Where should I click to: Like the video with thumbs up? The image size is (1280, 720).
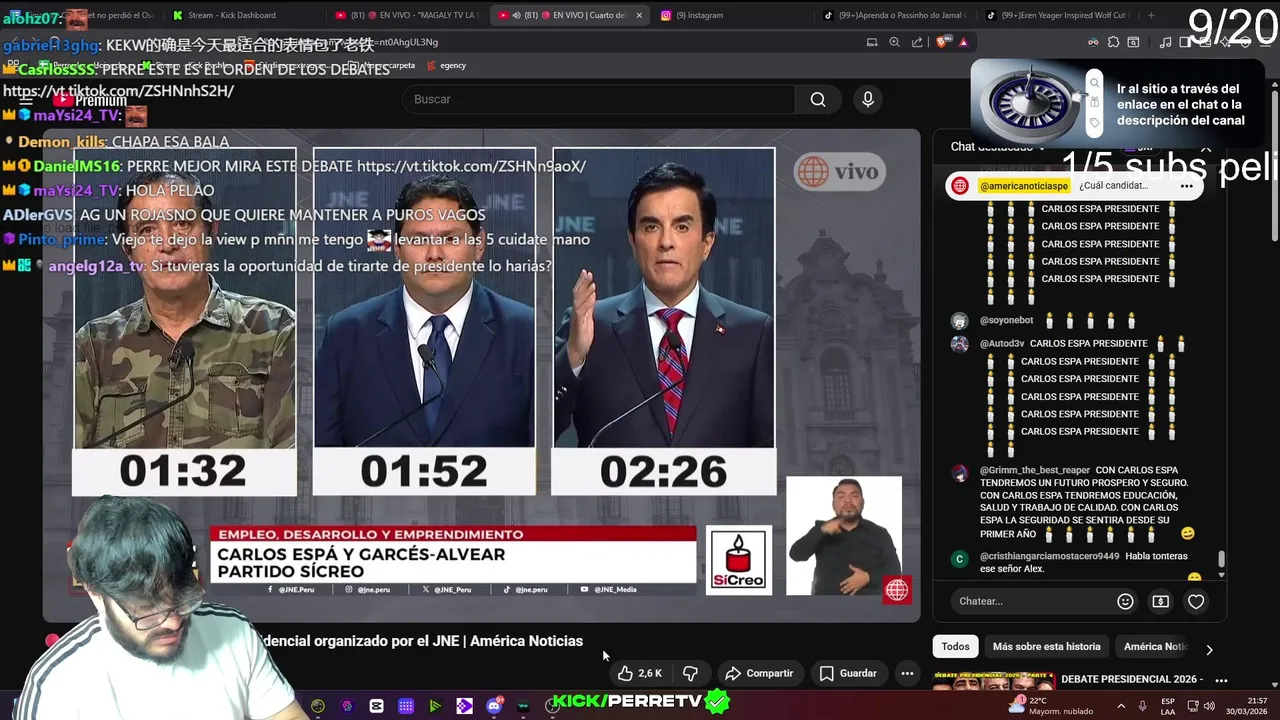coord(640,673)
